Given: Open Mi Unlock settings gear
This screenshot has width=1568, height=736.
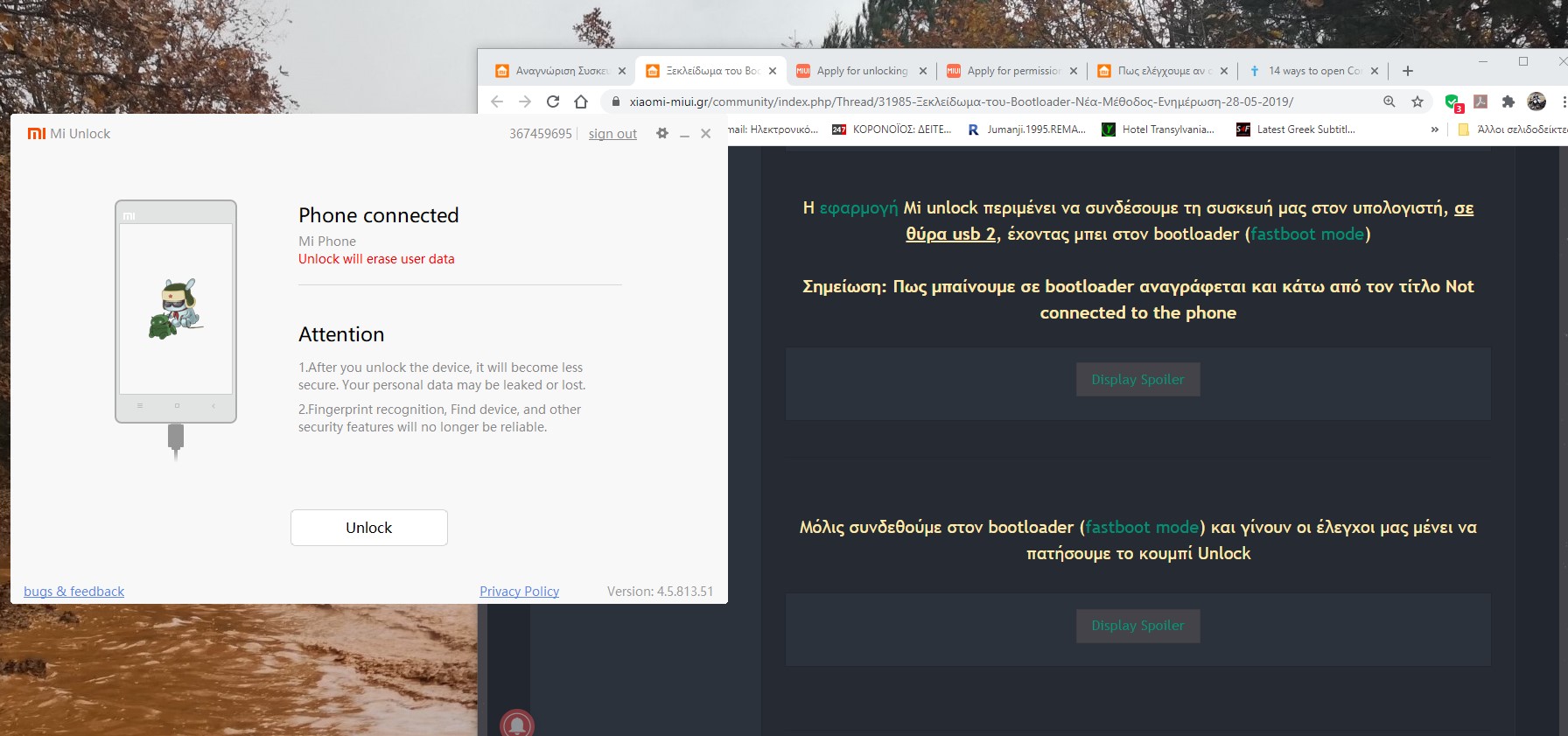Looking at the screenshot, I should pos(662,133).
